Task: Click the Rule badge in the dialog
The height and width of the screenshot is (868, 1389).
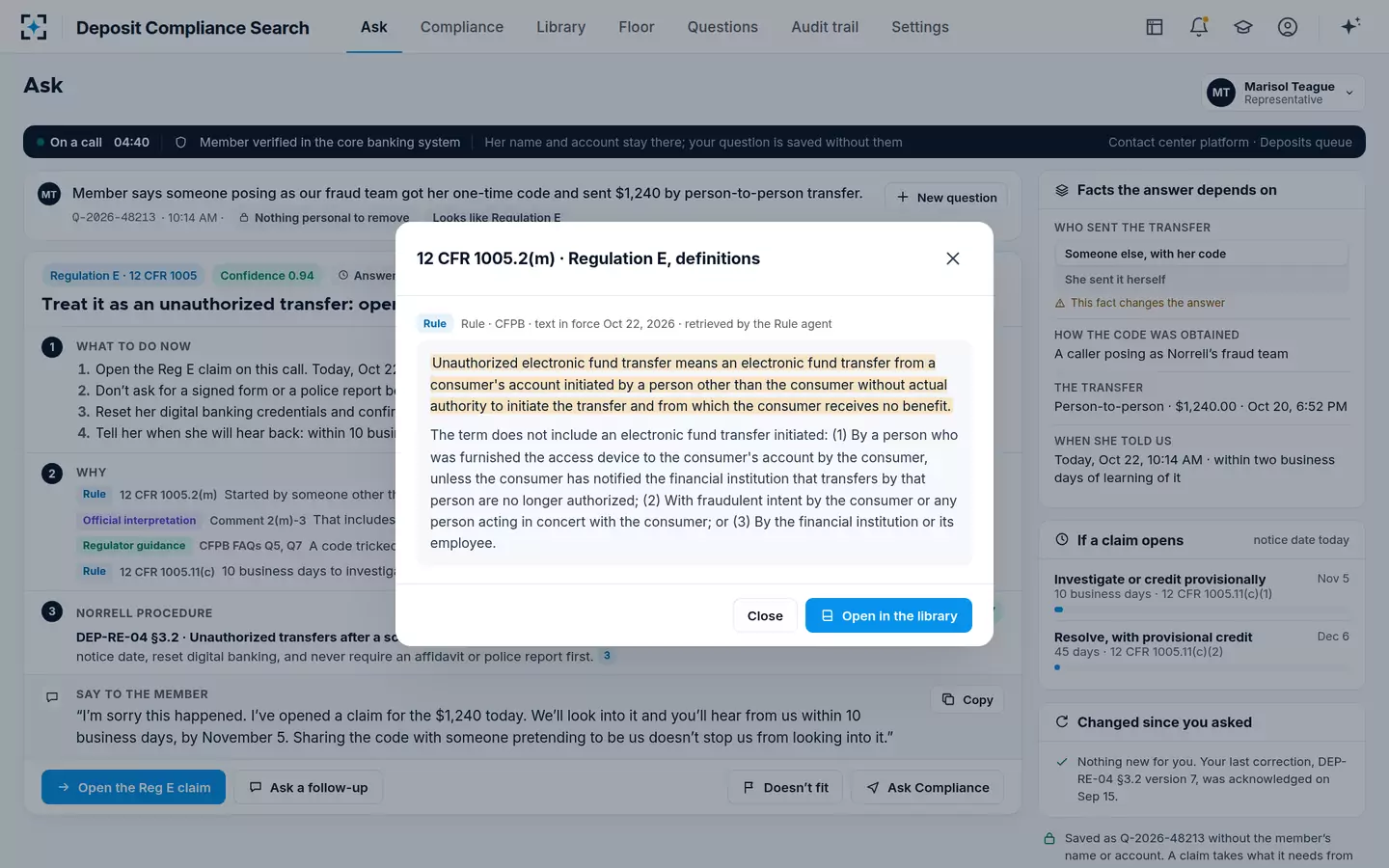Action: pyautogui.click(x=435, y=324)
